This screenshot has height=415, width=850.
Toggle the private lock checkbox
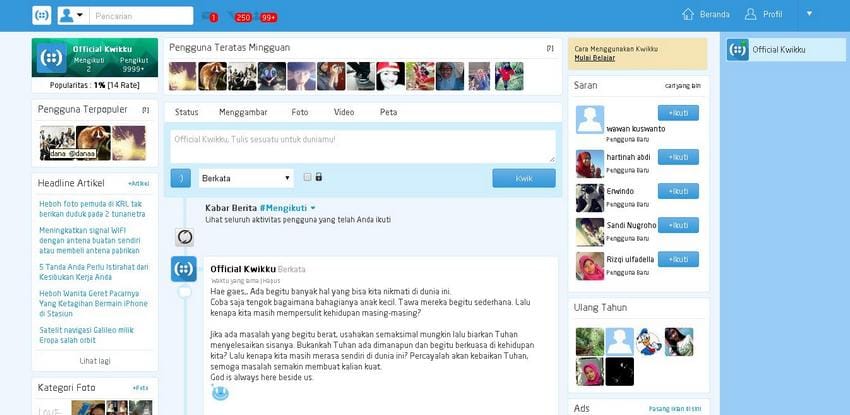(x=308, y=178)
